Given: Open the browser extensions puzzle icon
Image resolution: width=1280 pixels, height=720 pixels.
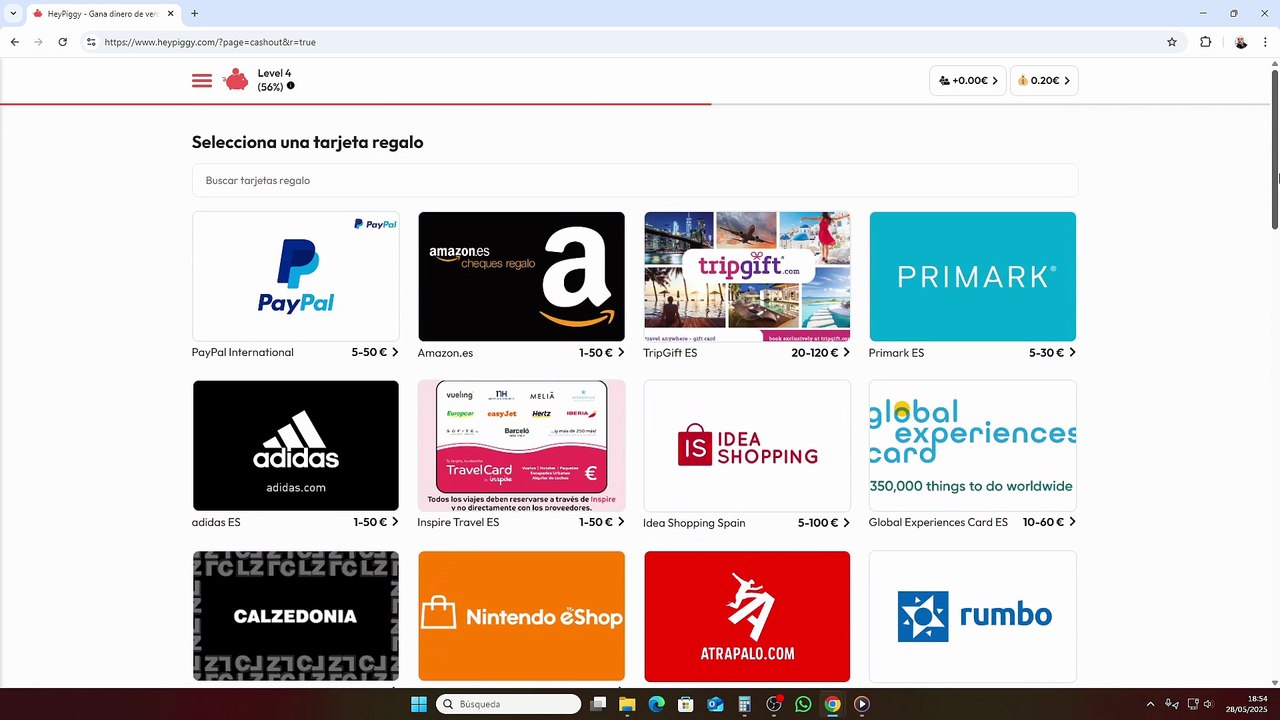Looking at the screenshot, I should tap(1205, 42).
